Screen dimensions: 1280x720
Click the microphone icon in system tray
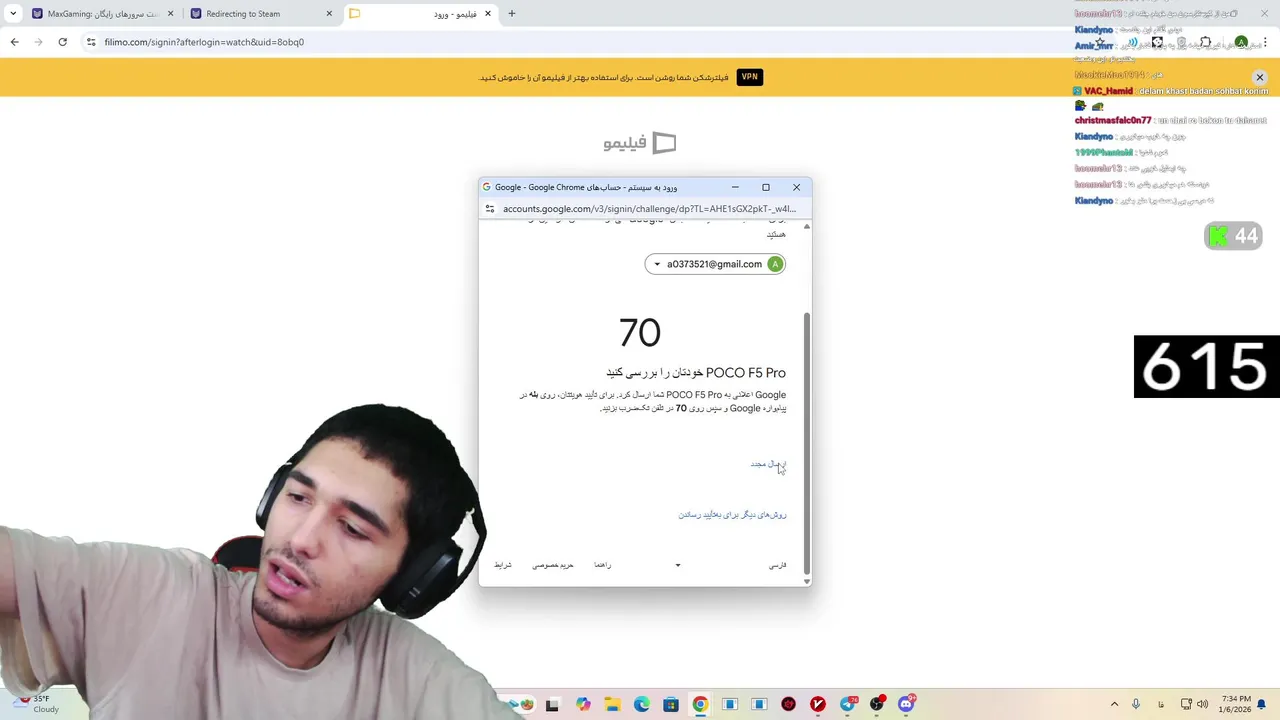[x=1136, y=704]
